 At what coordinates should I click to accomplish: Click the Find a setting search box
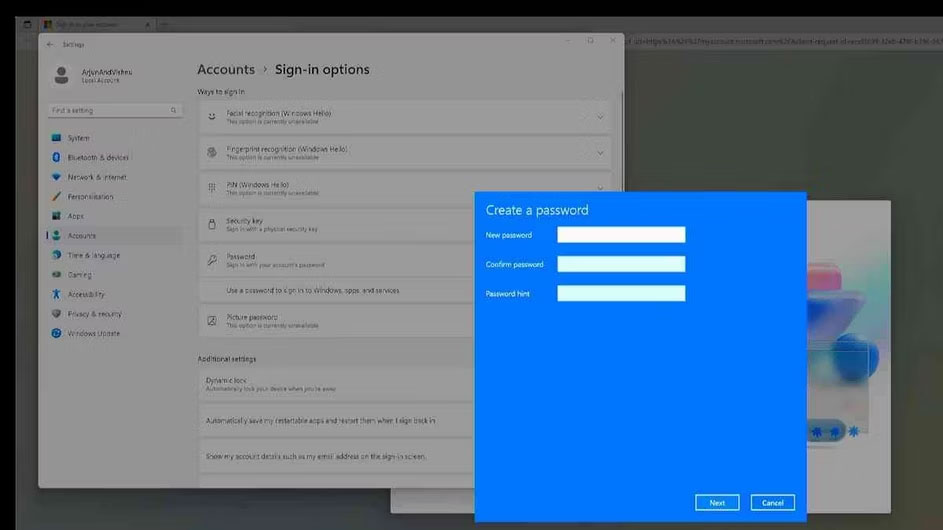(x=114, y=110)
